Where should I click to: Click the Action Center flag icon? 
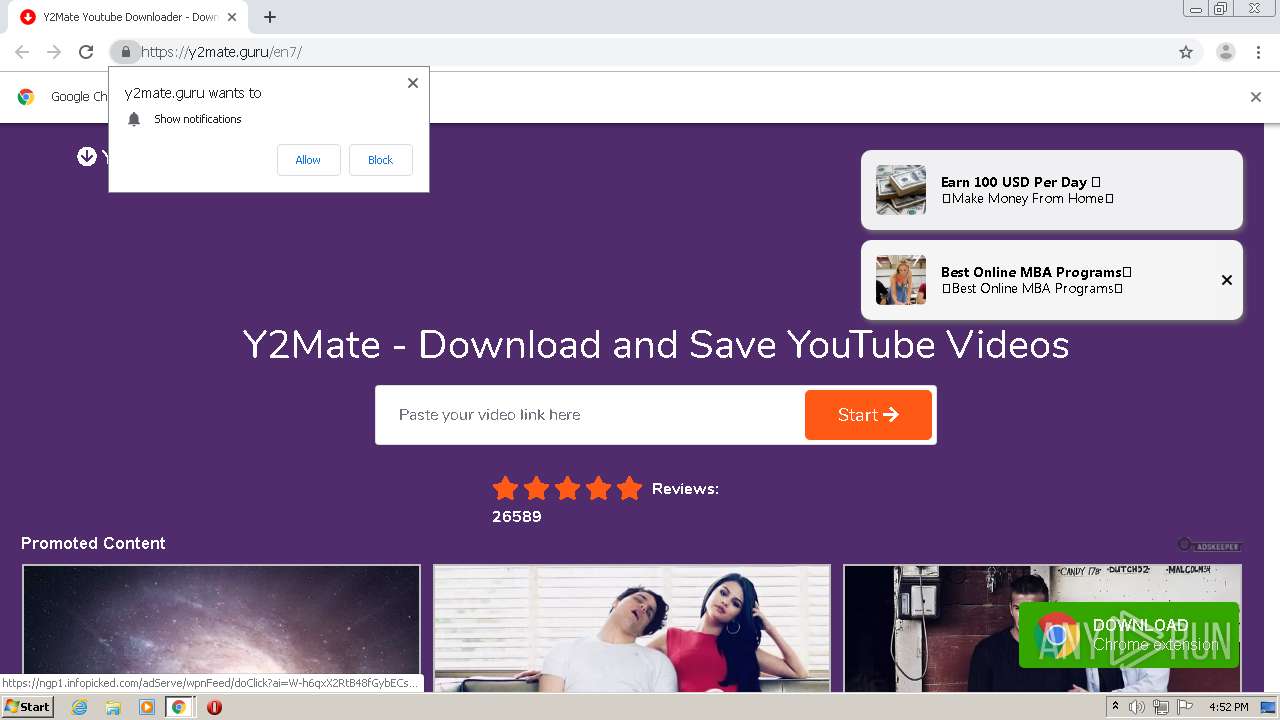coord(1185,707)
